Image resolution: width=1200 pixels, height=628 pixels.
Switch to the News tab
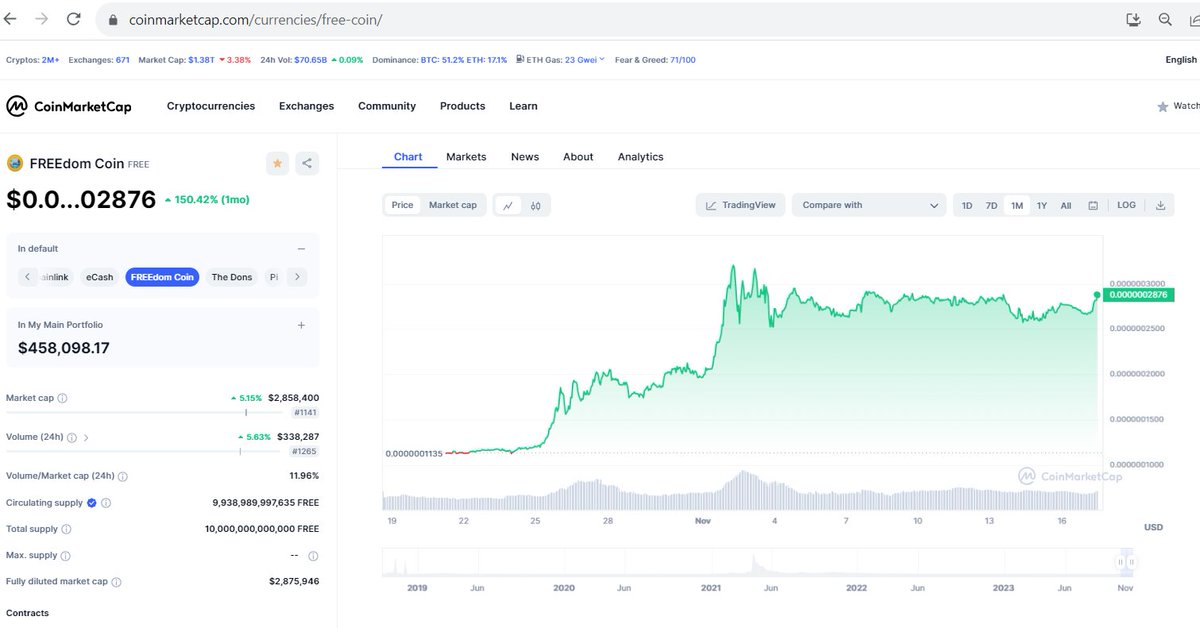[525, 157]
